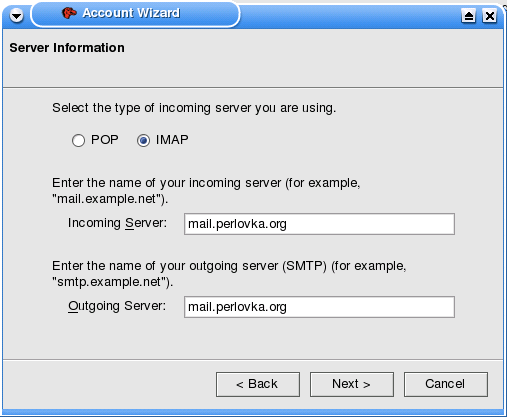The height and width of the screenshot is (417, 507).
Task: Continue to the next wizard page
Action: [x=352, y=384]
